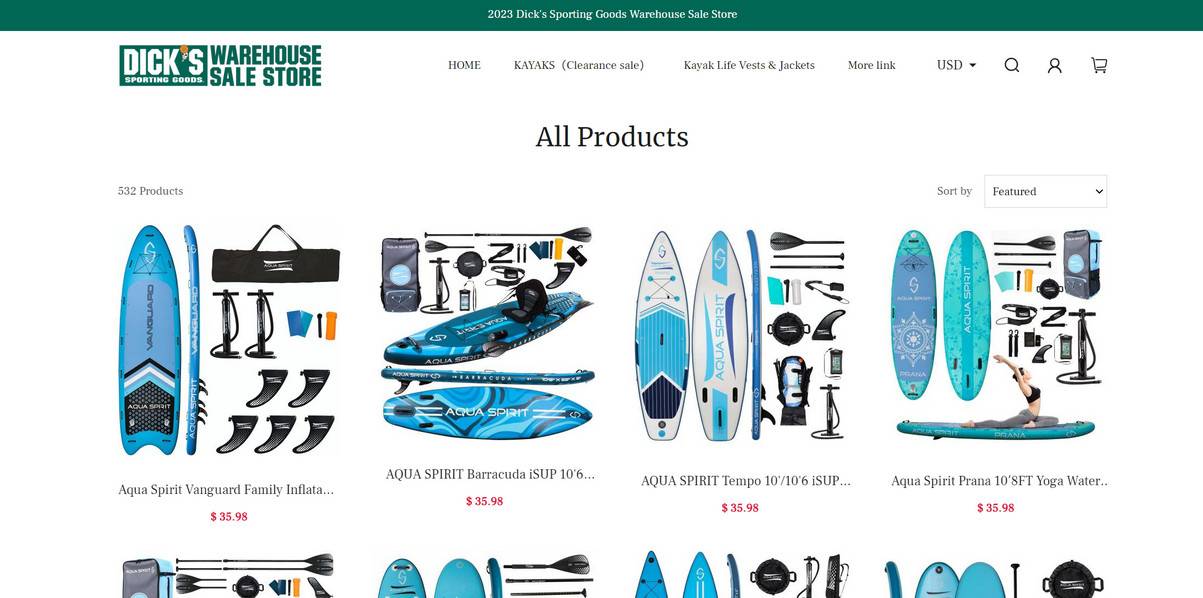
Task: Open Kayak Life Vests & Jackets menu
Action: (x=749, y=65)
